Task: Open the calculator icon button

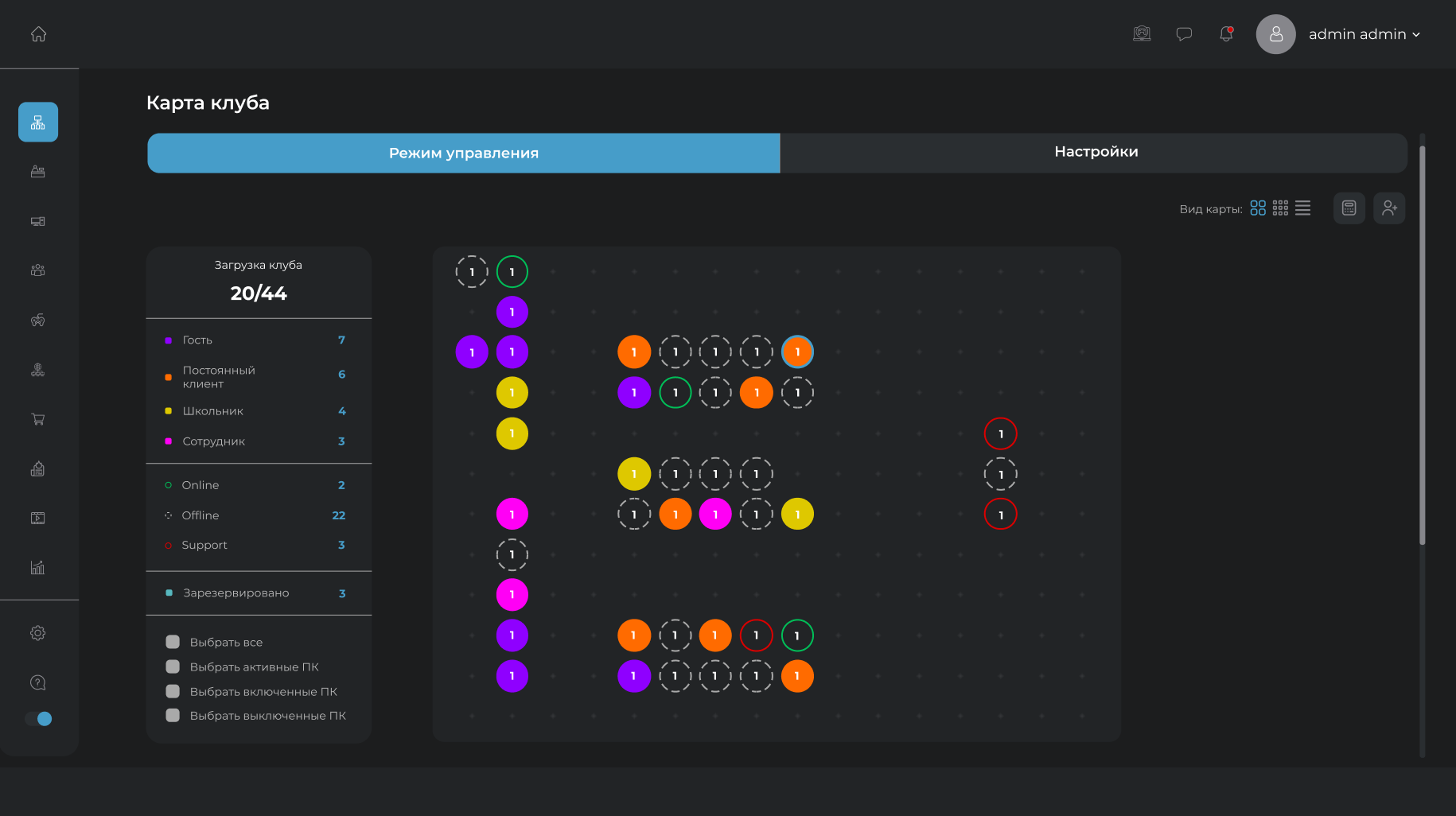Action: coord(1349,208)
